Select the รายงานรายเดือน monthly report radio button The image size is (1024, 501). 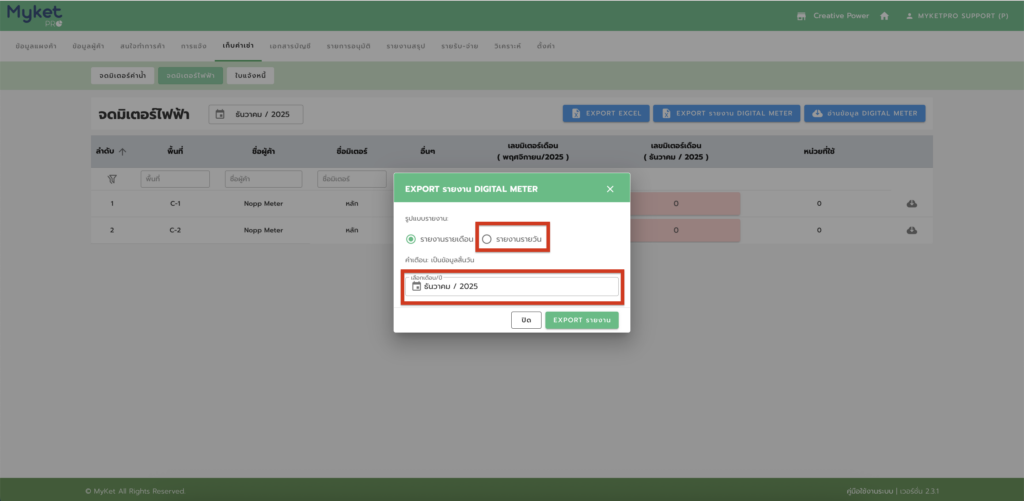411,239
